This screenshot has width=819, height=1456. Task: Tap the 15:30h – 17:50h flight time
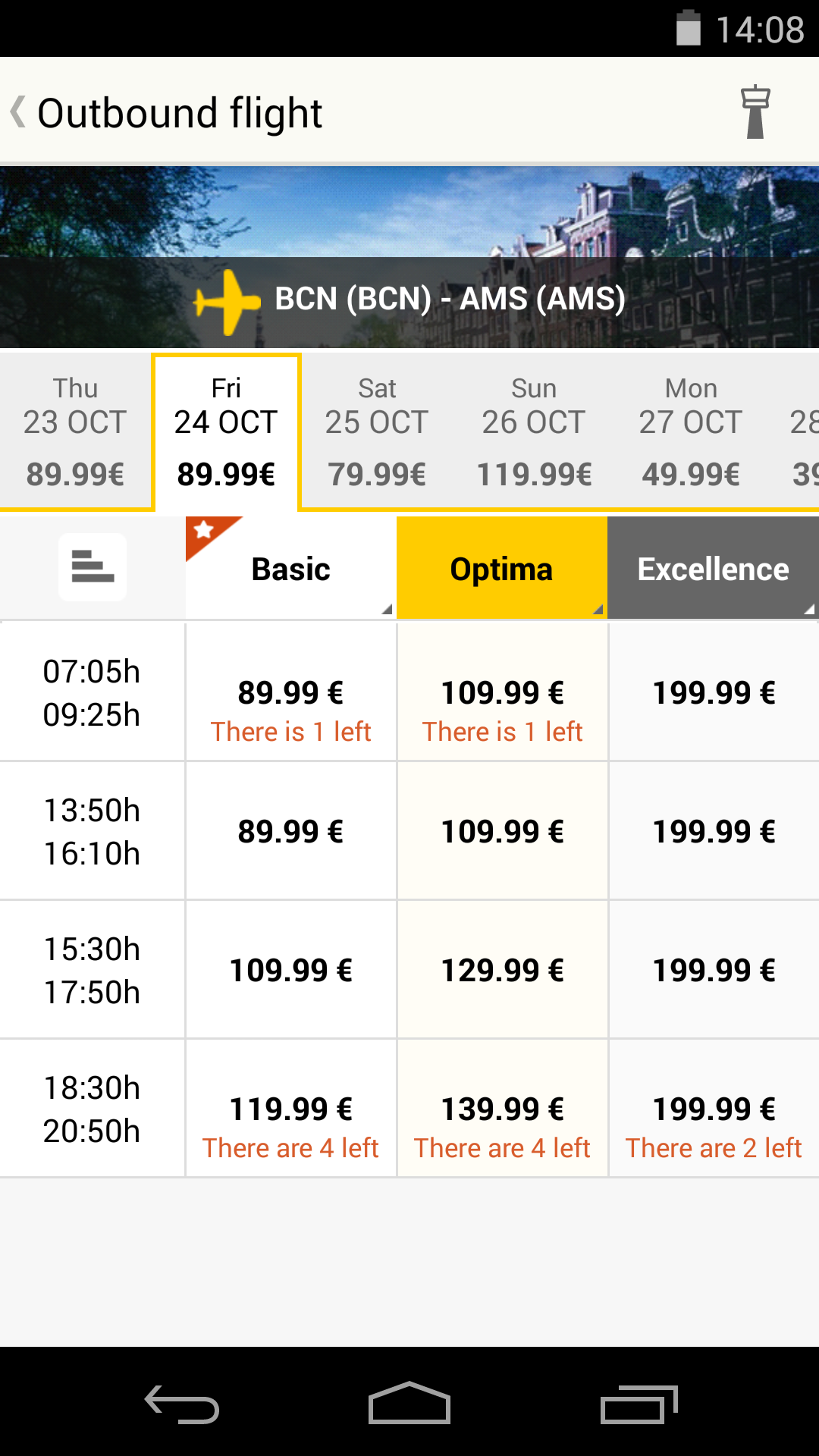pos(92,971)
